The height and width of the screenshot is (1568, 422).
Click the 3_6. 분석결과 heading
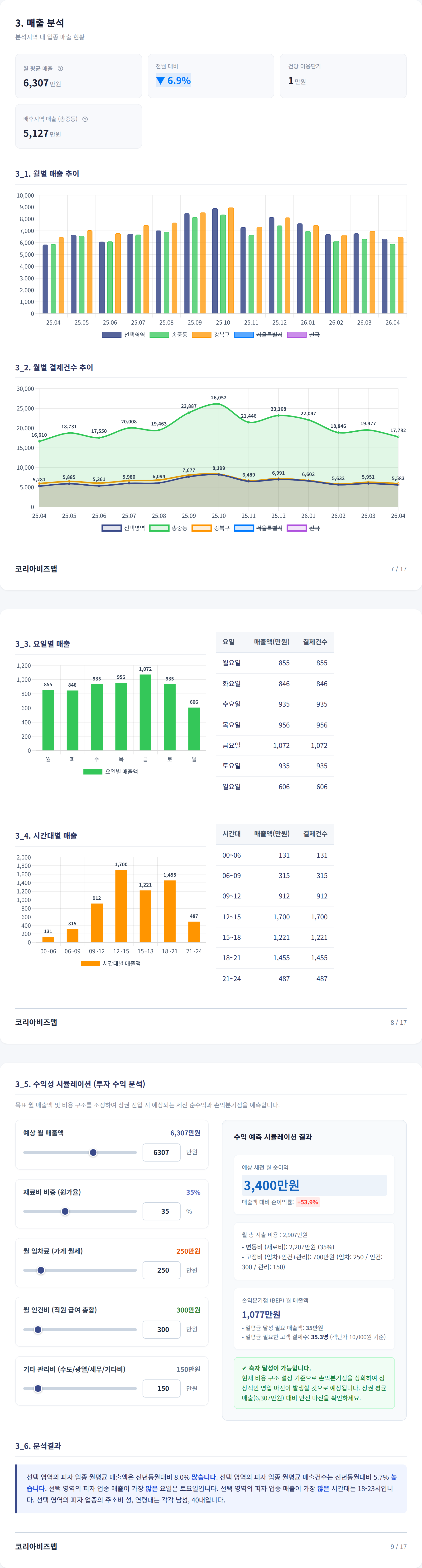(38, 1446)
